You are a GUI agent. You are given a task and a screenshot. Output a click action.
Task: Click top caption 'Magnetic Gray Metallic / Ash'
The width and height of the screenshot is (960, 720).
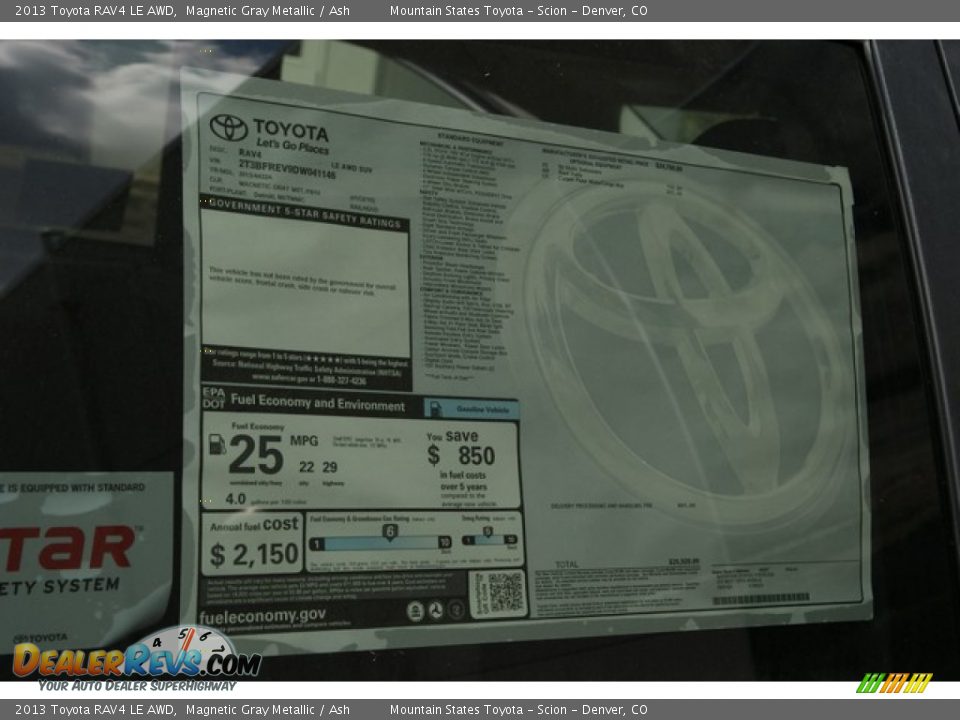[268, 10]
